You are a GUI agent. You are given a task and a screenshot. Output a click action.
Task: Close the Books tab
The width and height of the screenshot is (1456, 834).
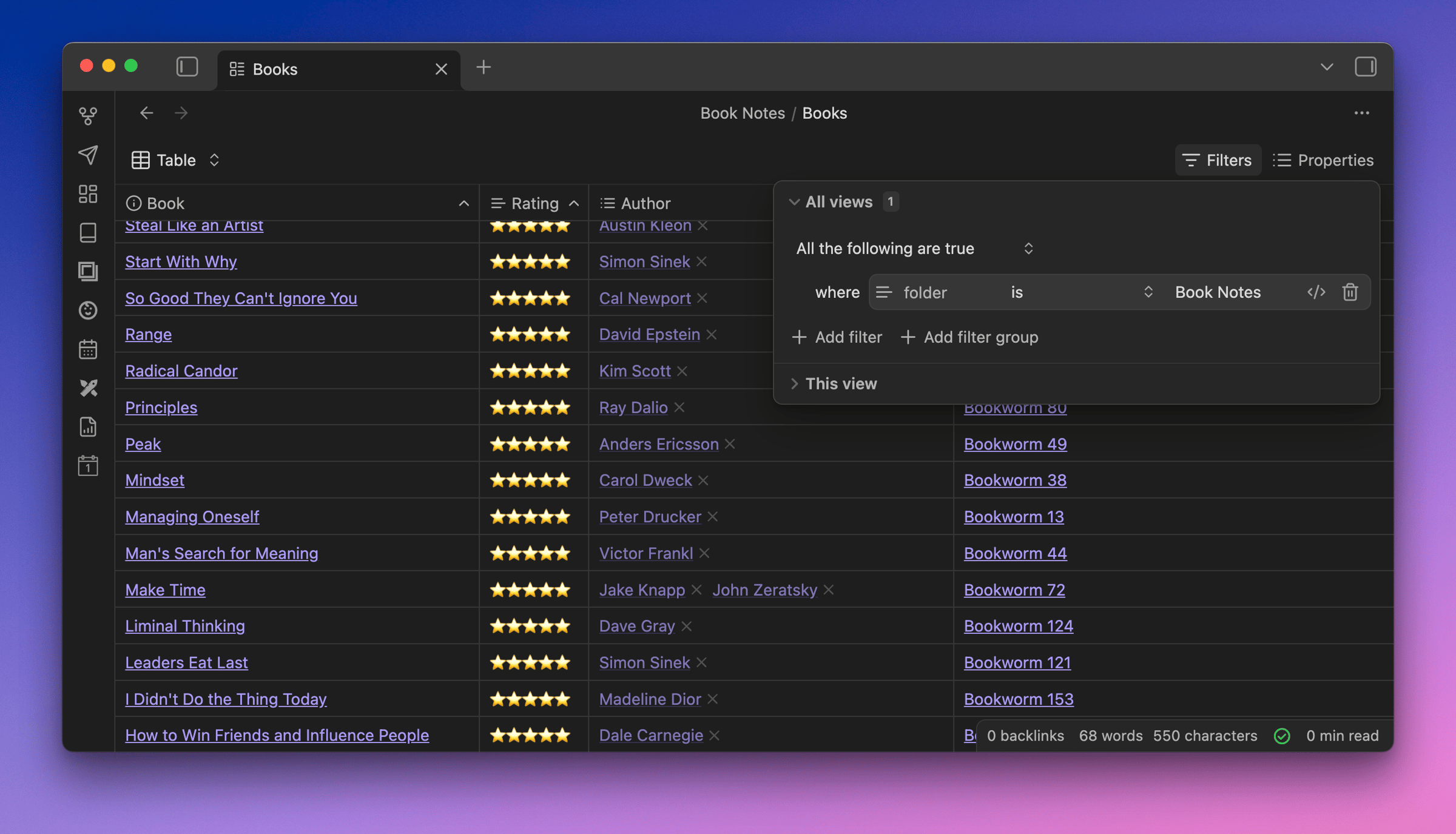coord(441,69)
